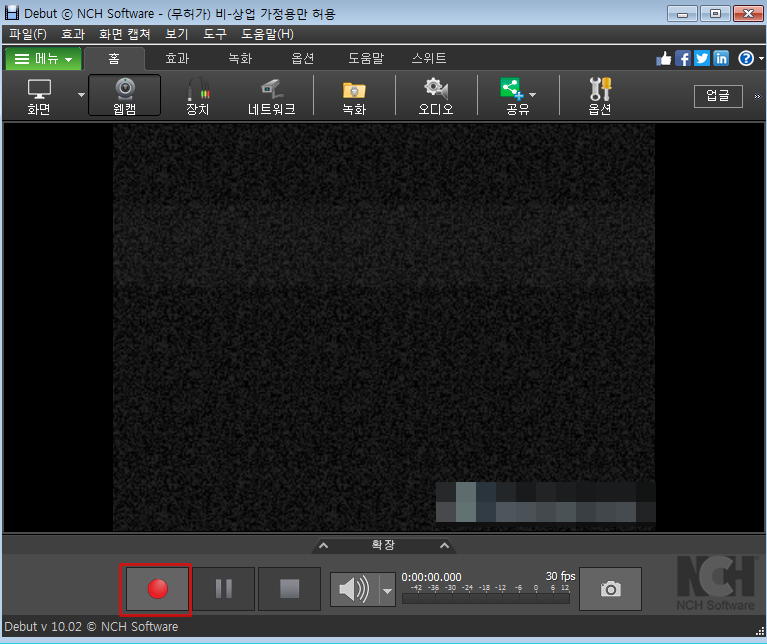
Task: Open the 오디오 audio settings
Action: (x=436, y=96)
